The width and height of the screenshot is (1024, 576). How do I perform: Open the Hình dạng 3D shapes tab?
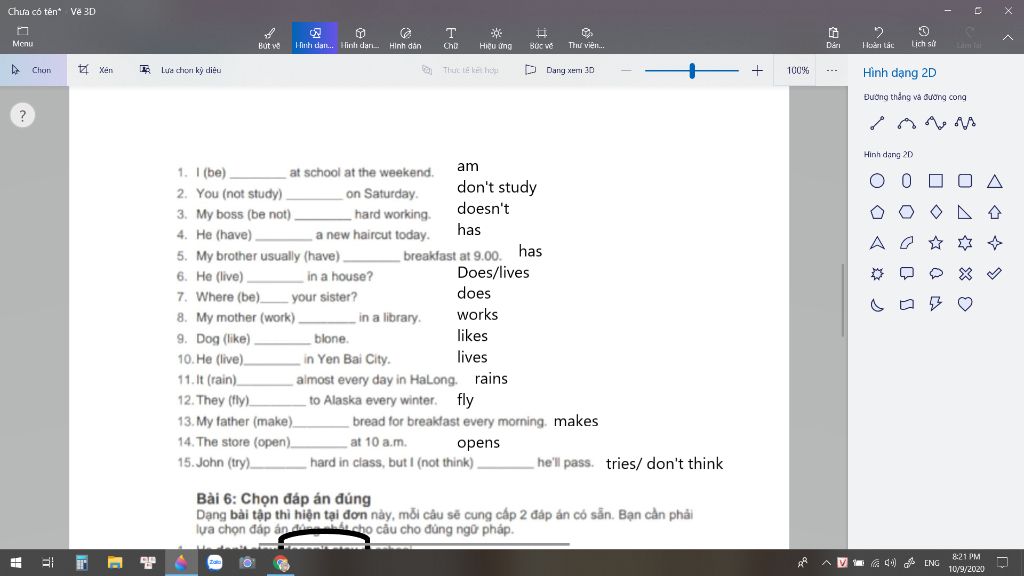click(x=360, y=38)
